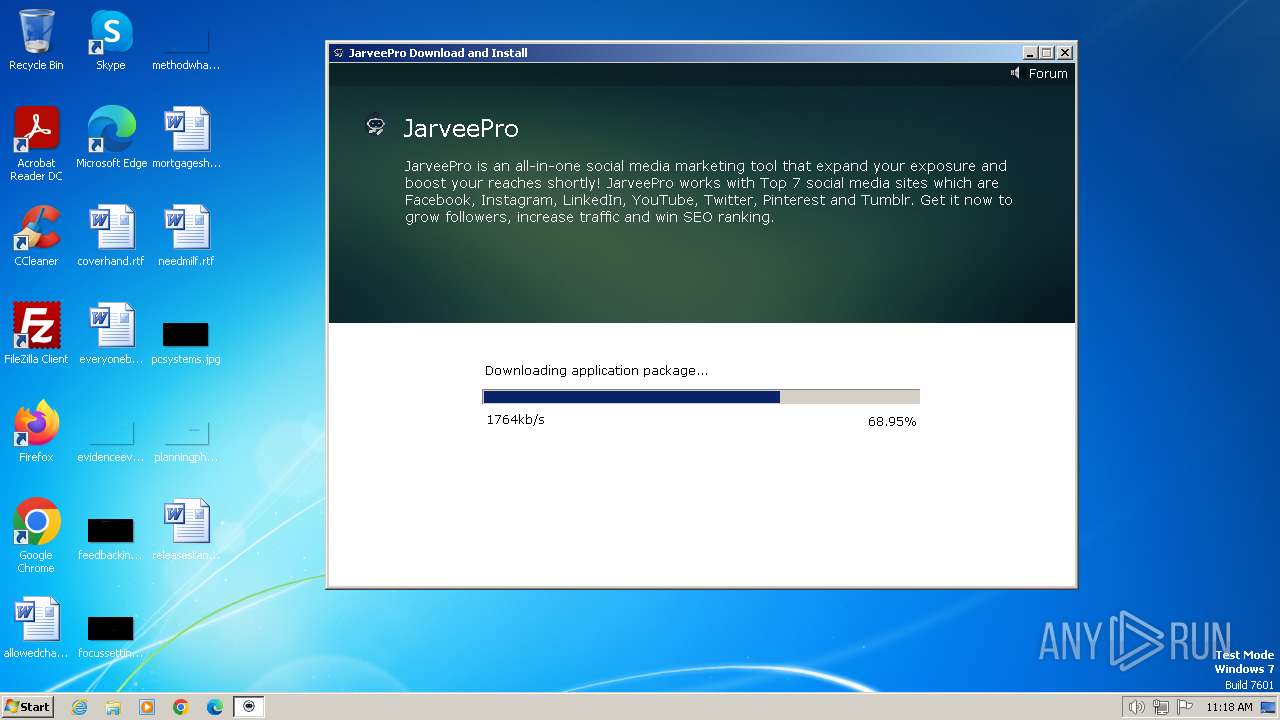
Task: Click Show desktop button at taskbar end
Action: pyautogui.click(x=1268, y=707)
